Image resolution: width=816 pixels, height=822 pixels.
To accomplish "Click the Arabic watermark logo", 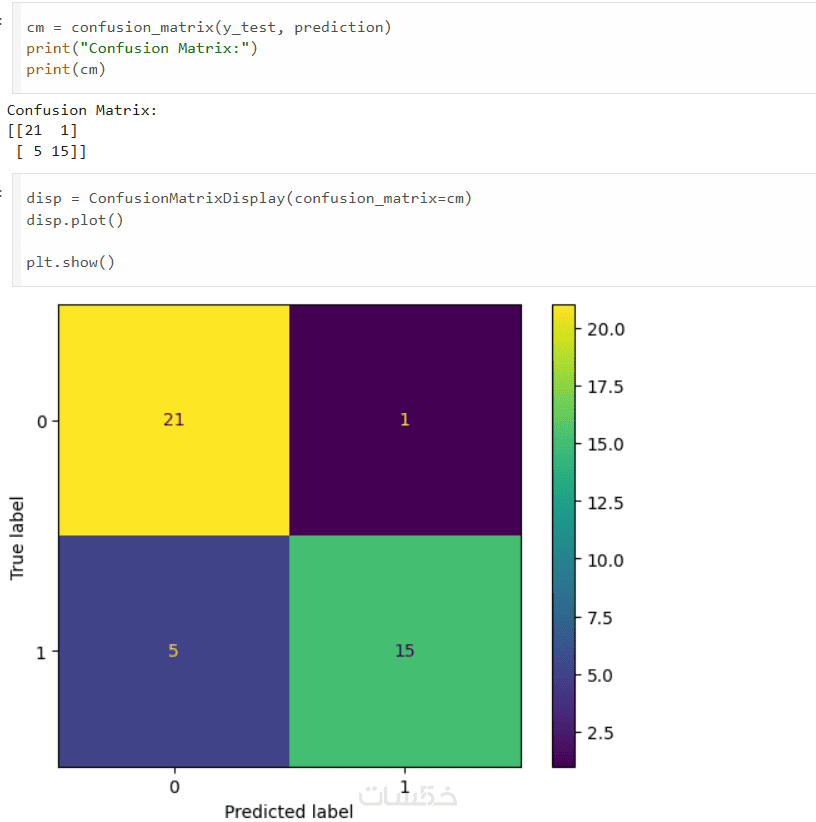I will click(408, 795).
